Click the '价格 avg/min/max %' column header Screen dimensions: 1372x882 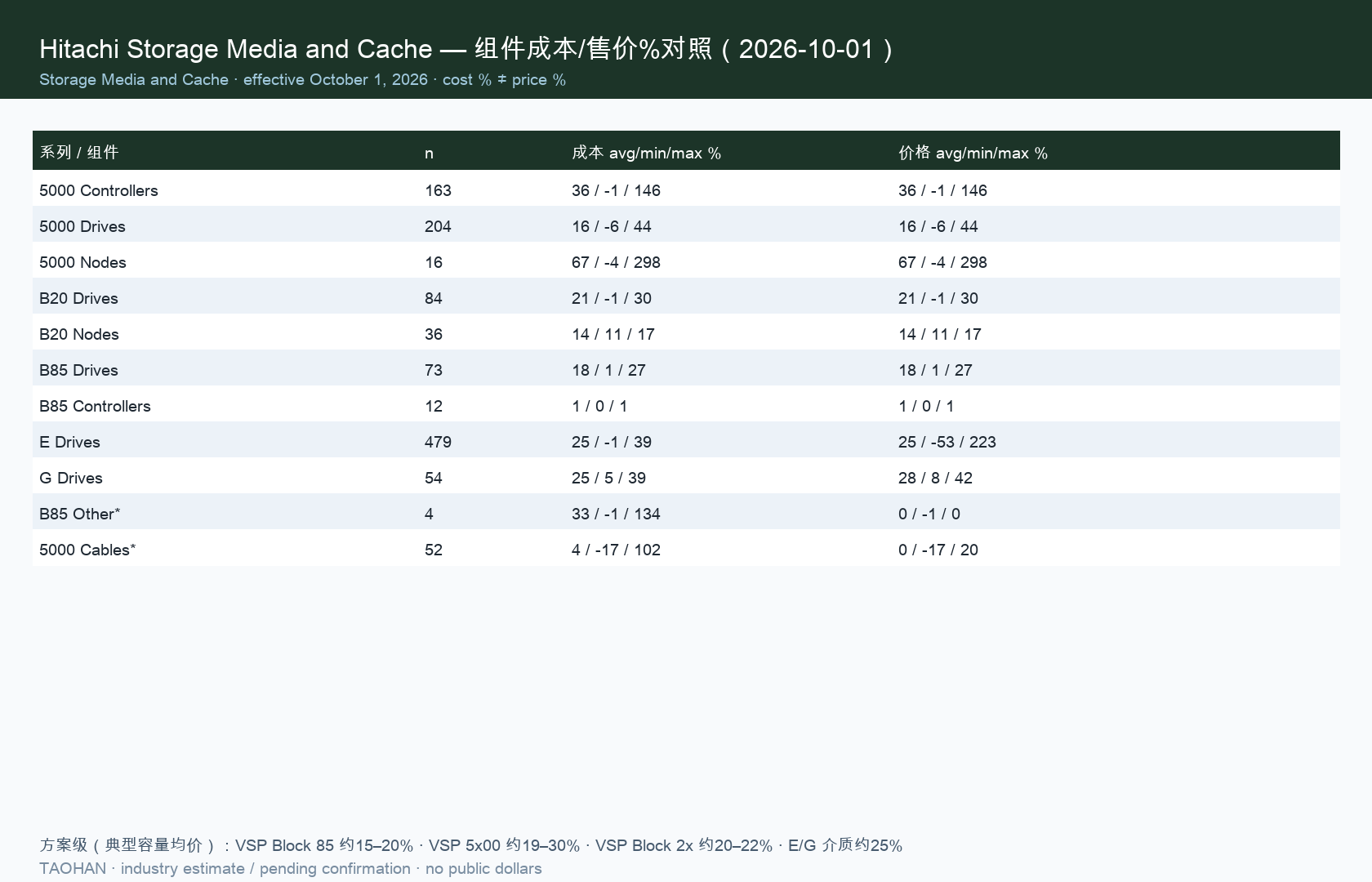click(x=973, y=153)
